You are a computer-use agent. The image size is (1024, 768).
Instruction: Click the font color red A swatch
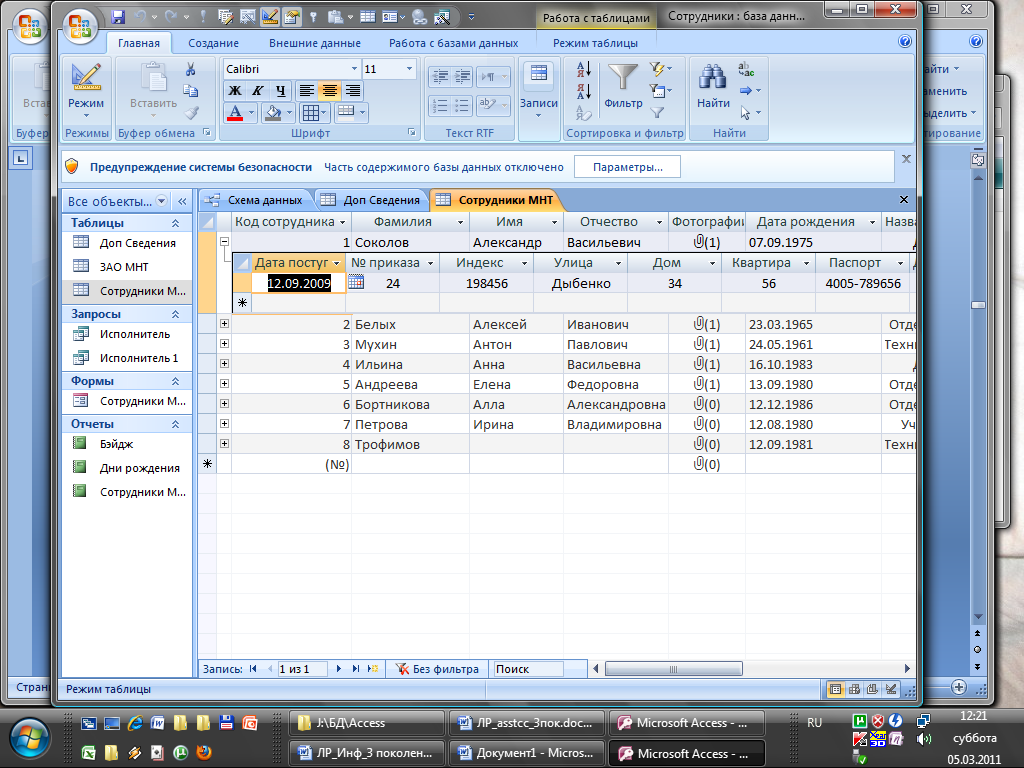coord(235,113)
